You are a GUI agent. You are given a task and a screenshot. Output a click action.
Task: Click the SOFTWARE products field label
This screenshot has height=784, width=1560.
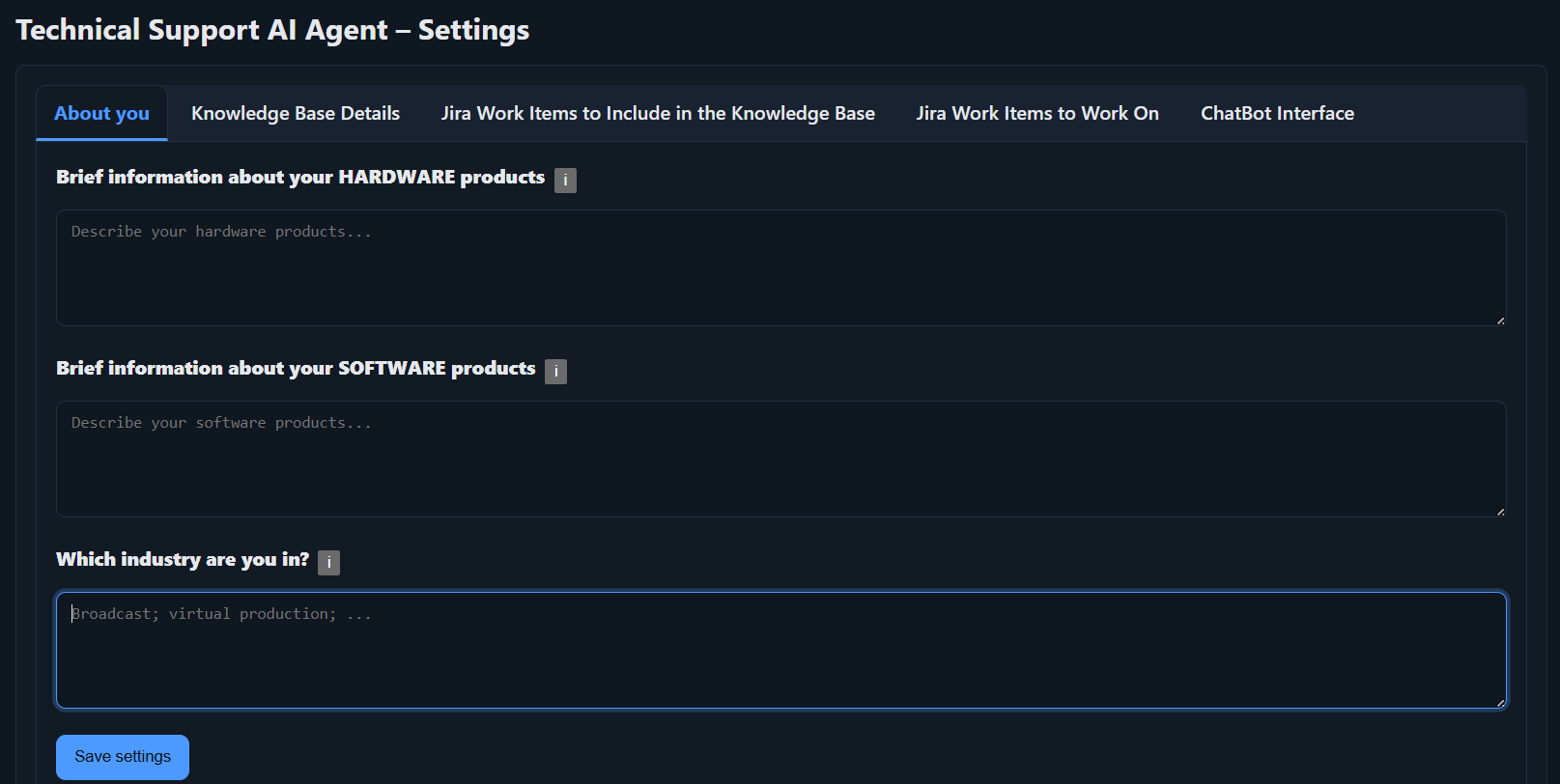[x=296, y=369]
